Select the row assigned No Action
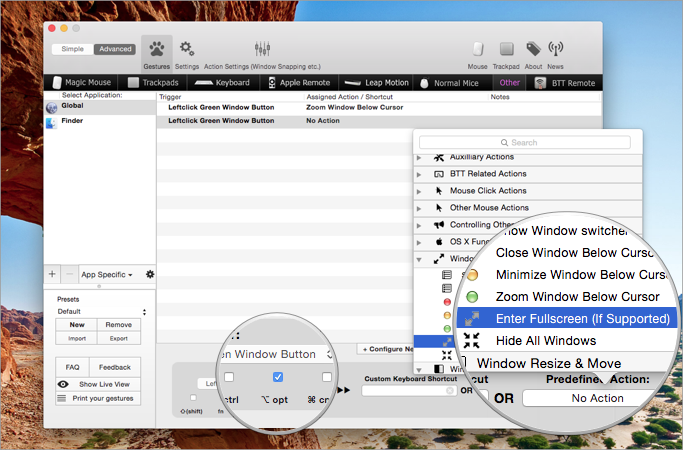 coord(379,121)
